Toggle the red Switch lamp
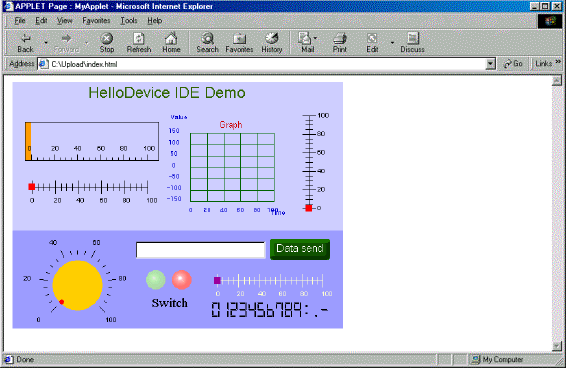Screen dimensions: 566x368 tap(182, 280)
